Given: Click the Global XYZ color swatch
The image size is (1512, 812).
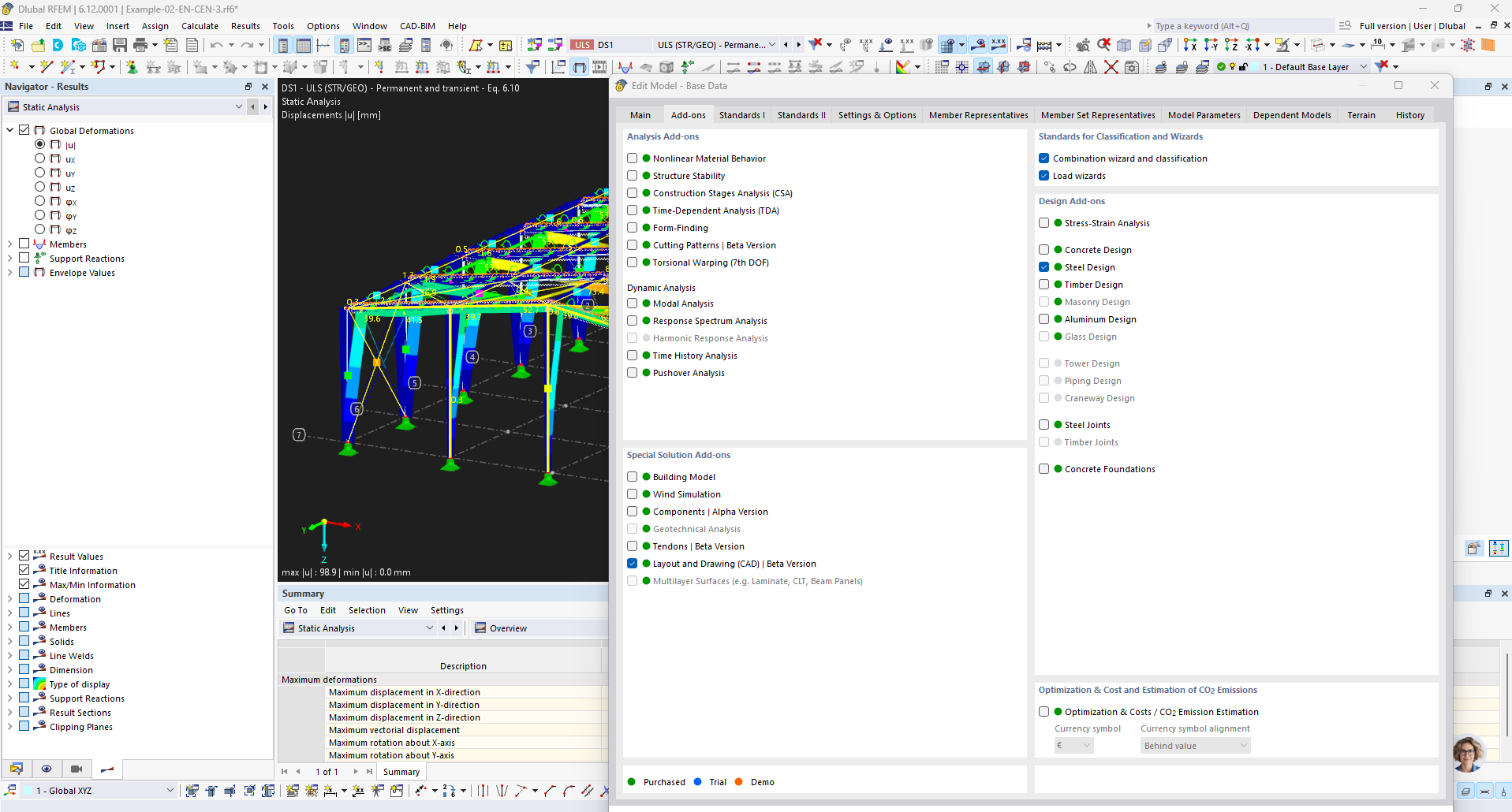Looking at the screenshot, I should click(28, 791).
